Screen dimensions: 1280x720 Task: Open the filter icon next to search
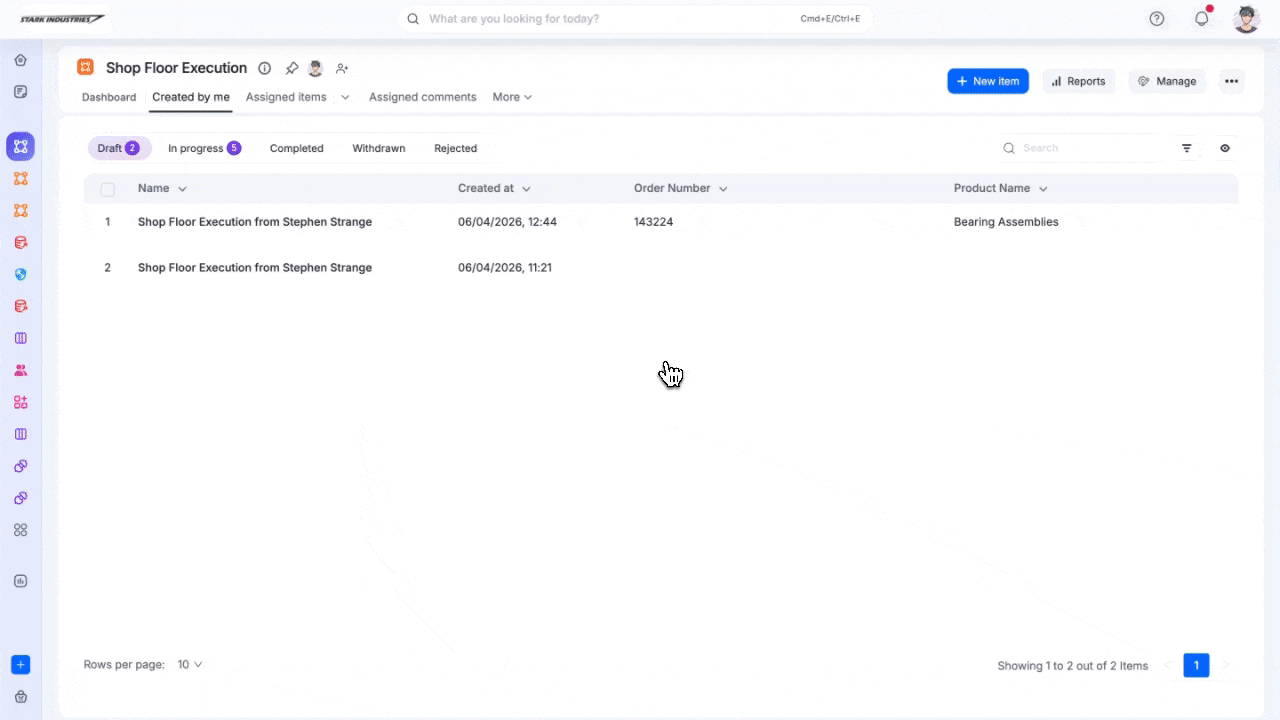pos(1187,148)
